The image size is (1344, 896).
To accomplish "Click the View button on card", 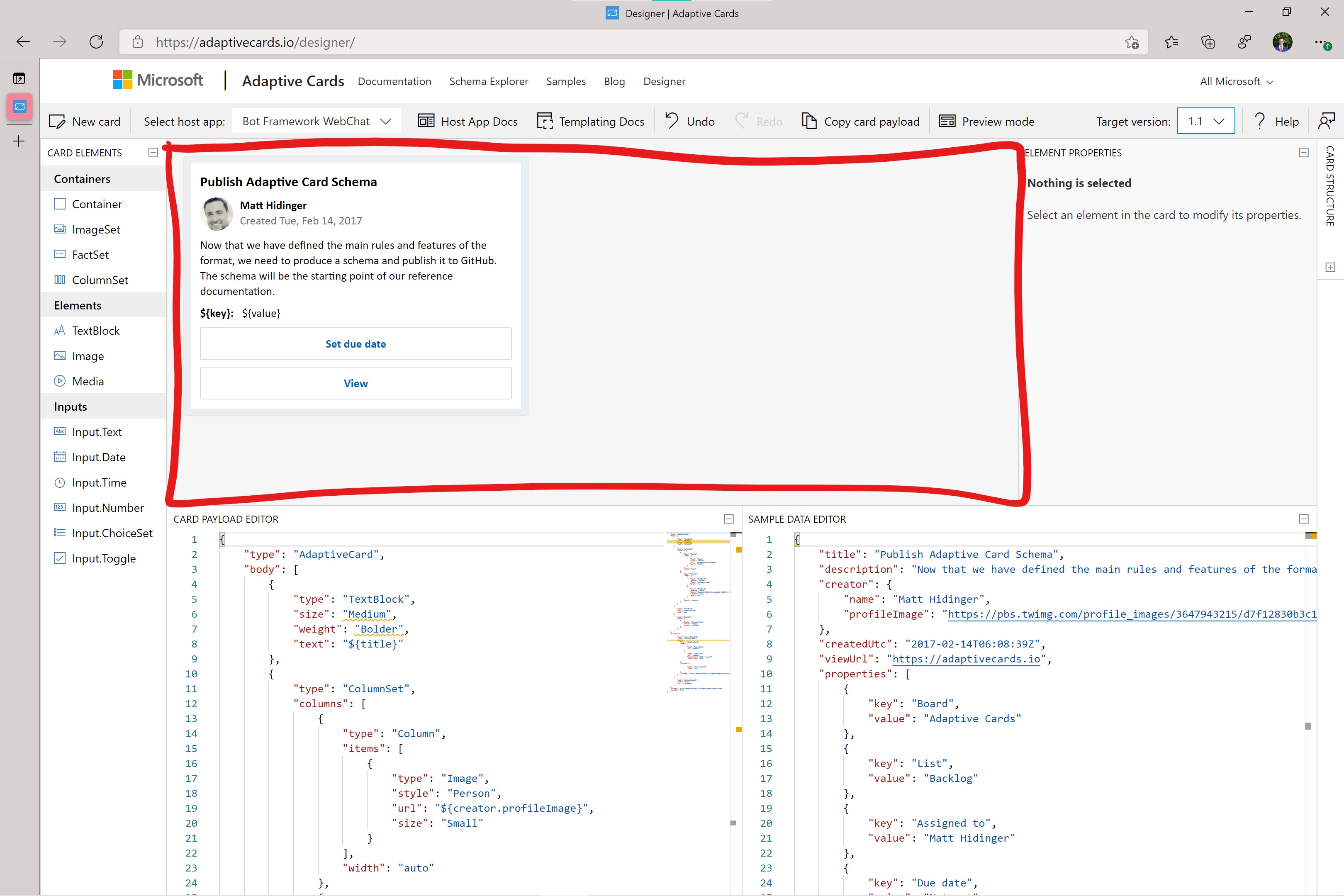I will click(x=355, y=383).
